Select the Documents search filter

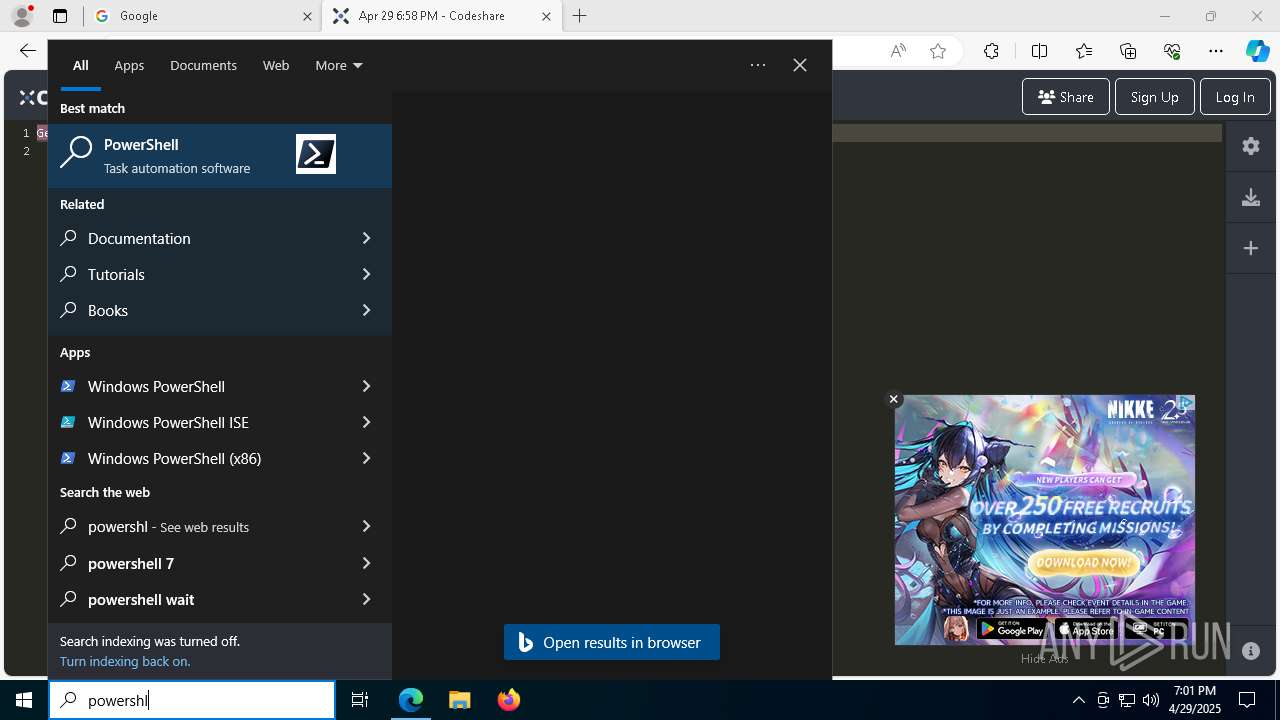click(x=203, y=65)
